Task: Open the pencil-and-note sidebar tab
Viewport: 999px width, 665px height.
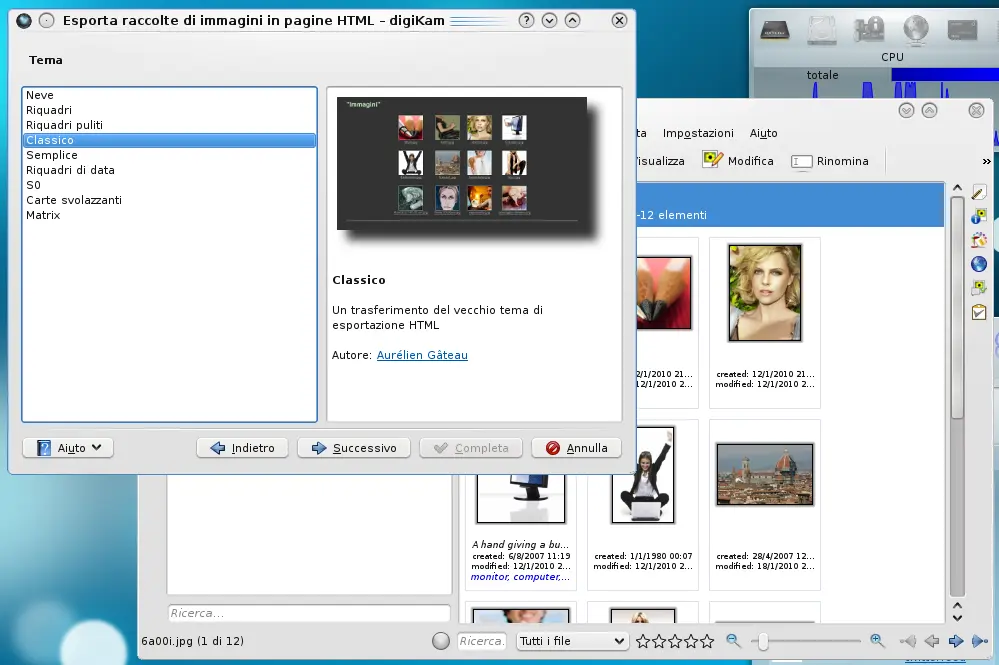Action: pos(979,192)
